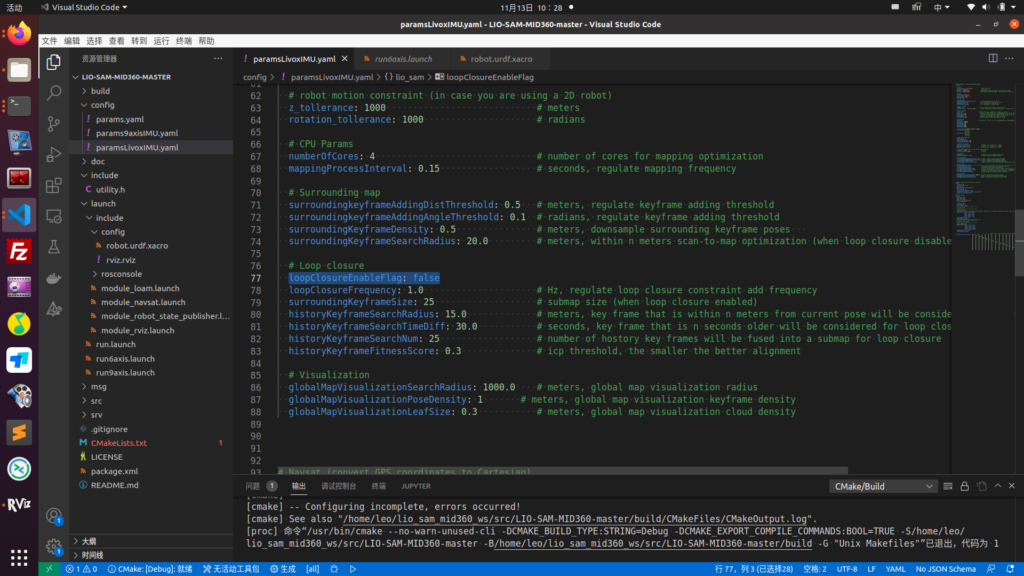This screenshot has height=576, width=1024.
Task: Open the notifications bell in status bar
Action: [1010, 569]
